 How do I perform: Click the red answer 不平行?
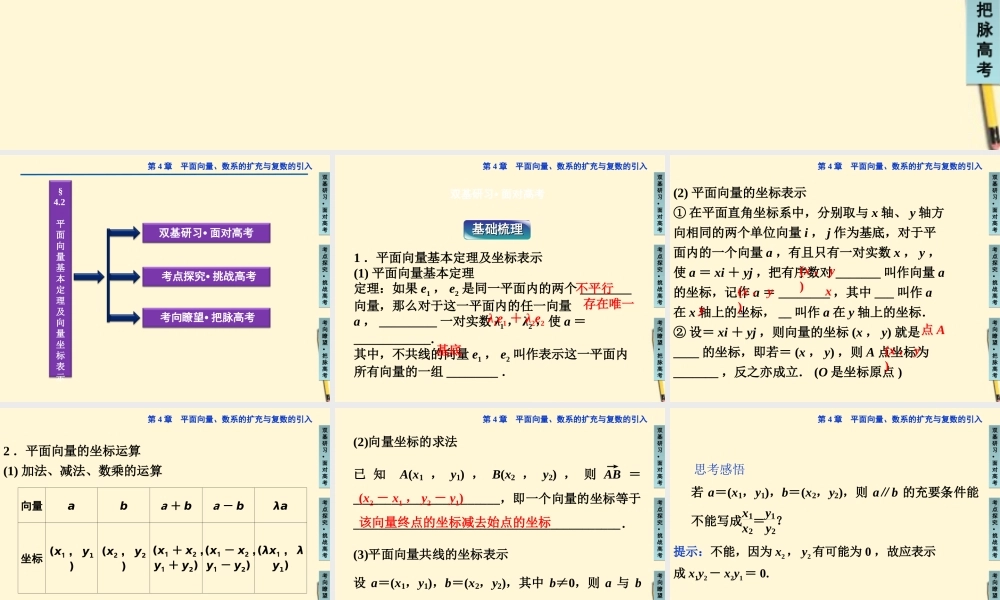[x=594, y=288]
